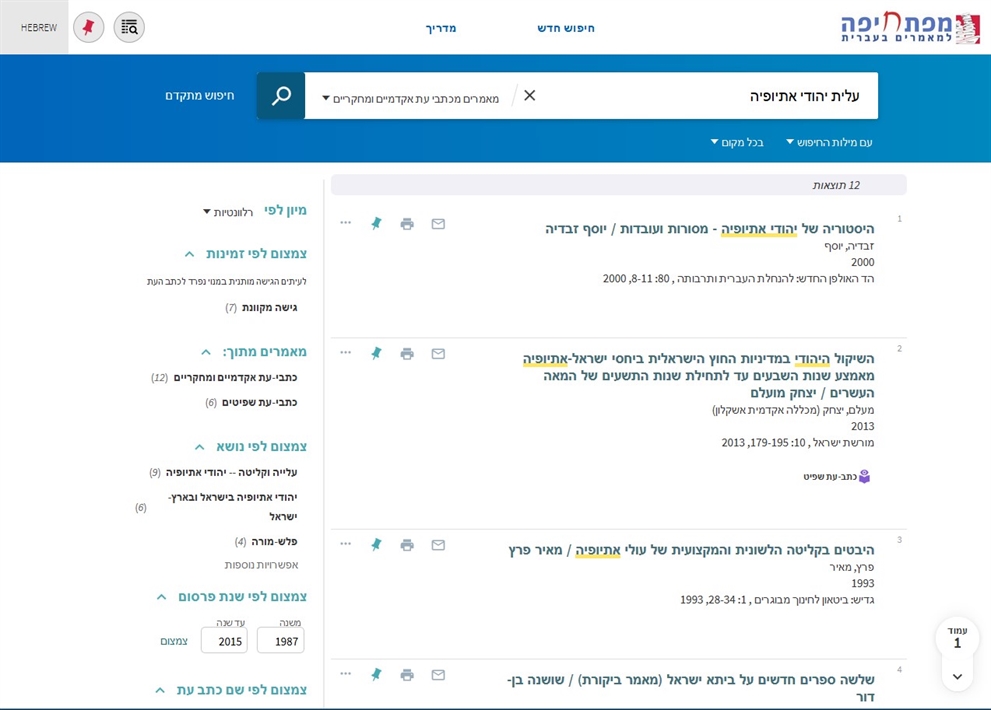Open the 'עם מילות החיפוש' dropdown

click(828, 142)
